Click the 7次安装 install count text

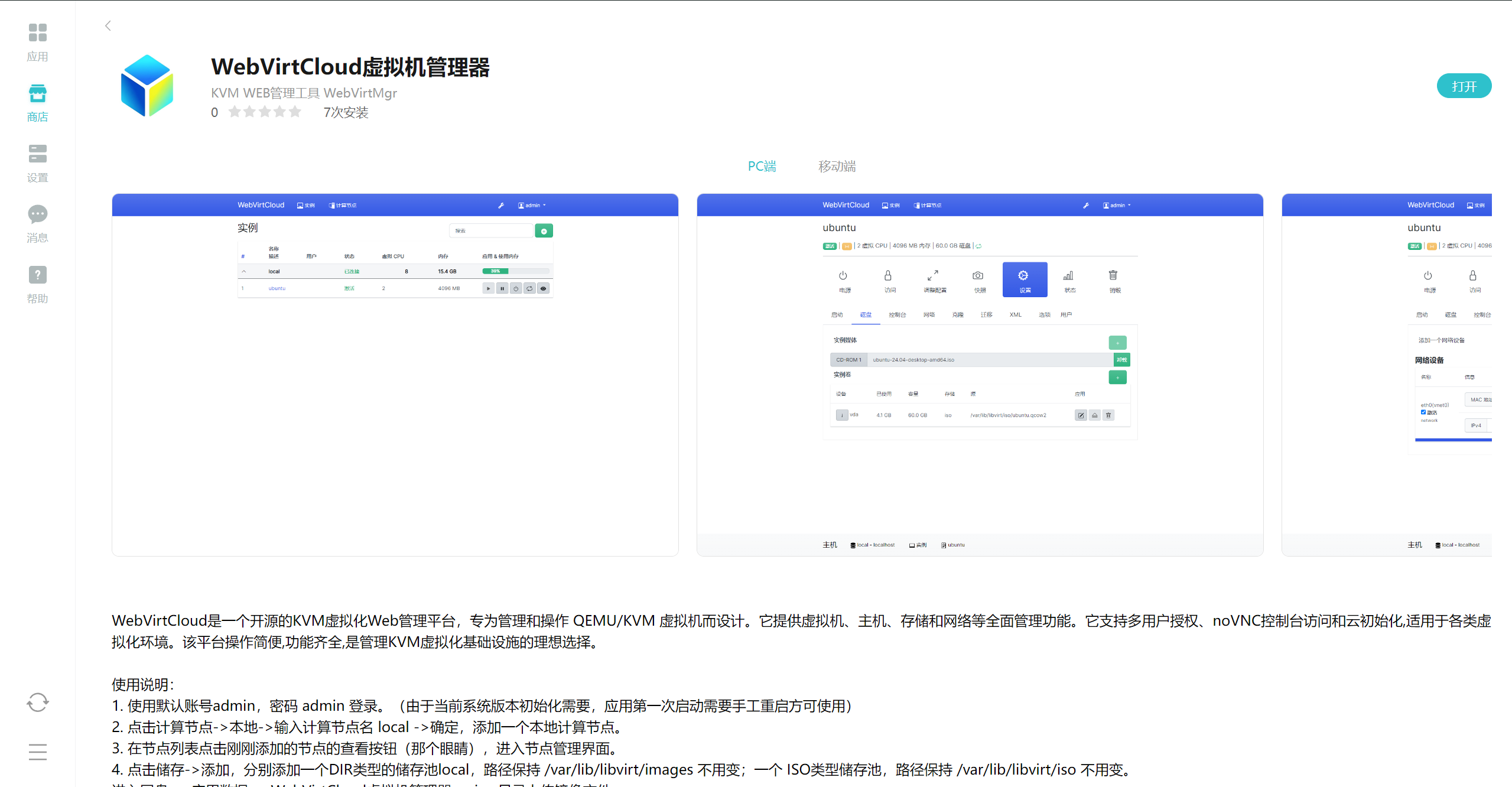coord(346,112)
